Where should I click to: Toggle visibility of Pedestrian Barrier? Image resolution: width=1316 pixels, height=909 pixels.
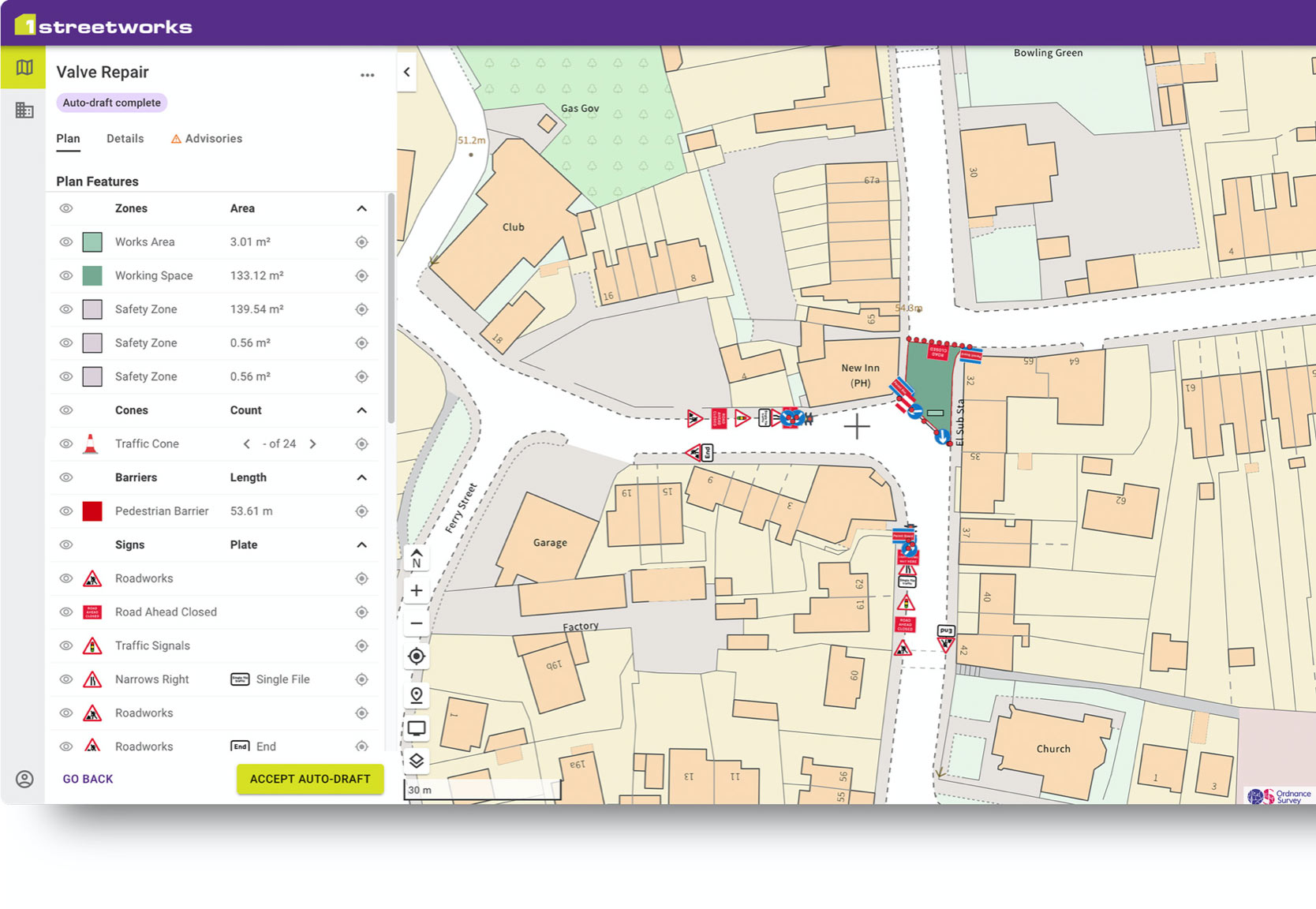(x=66, y=511)
